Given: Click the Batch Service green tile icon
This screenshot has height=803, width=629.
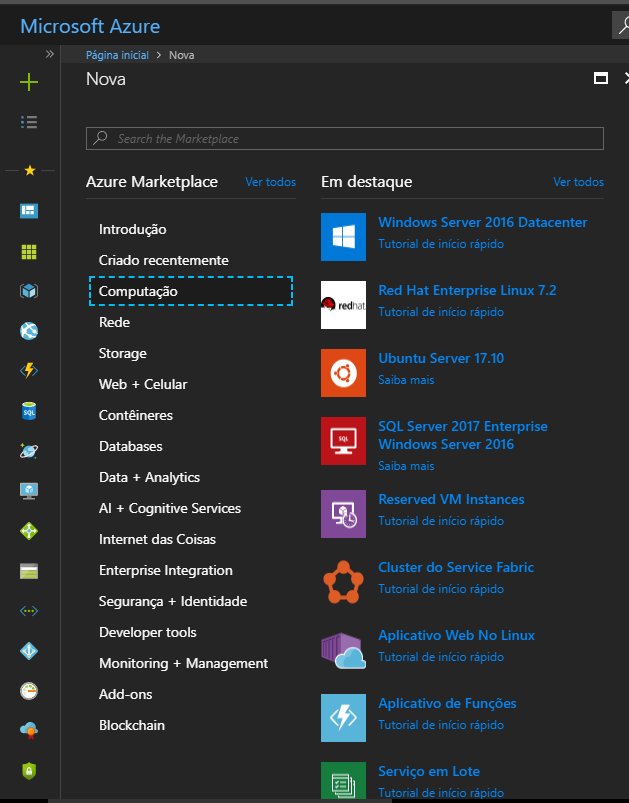Looking at the screenshot, I should 343,780.
